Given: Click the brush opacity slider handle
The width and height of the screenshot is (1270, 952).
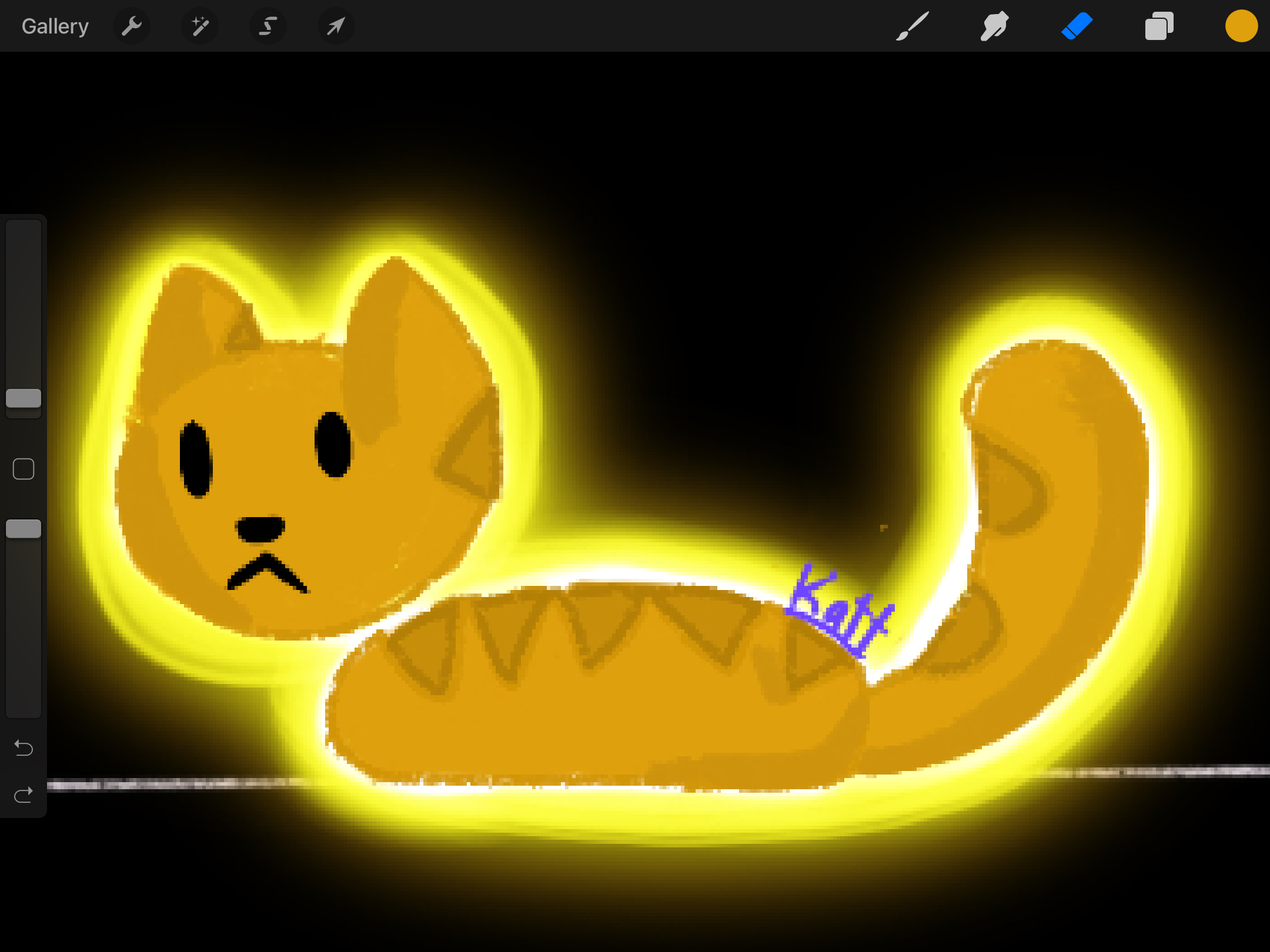Looking at the screenshot, I should 24,529.
